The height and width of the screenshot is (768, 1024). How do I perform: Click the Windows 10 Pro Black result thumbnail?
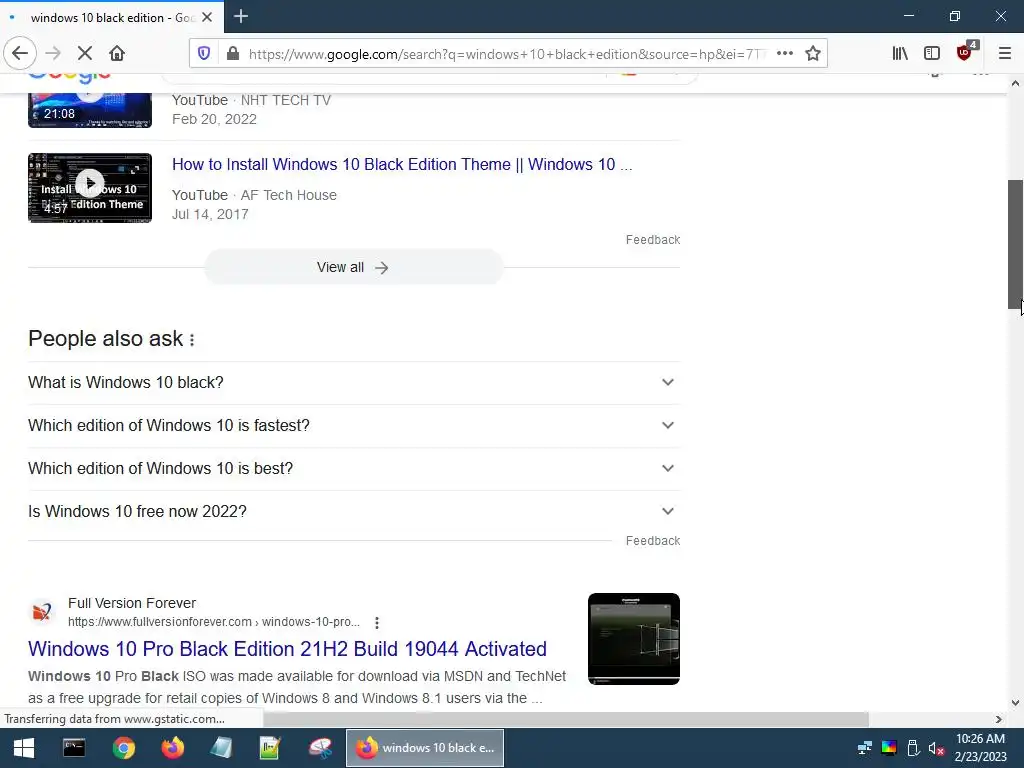(633, 639)
